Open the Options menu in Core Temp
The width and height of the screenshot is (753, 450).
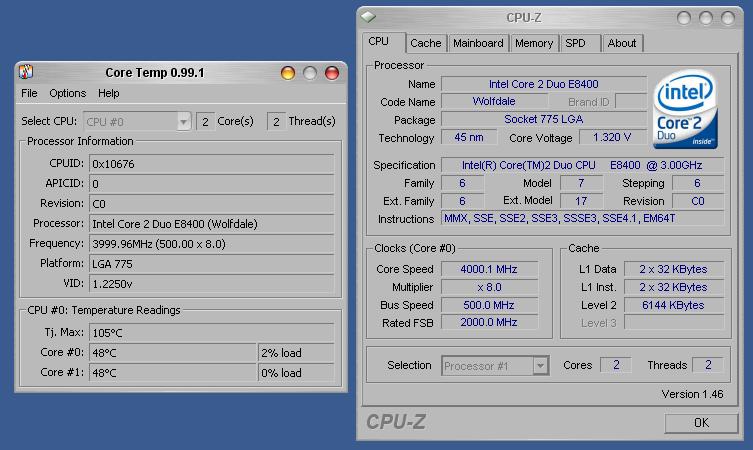pos(68,93)
